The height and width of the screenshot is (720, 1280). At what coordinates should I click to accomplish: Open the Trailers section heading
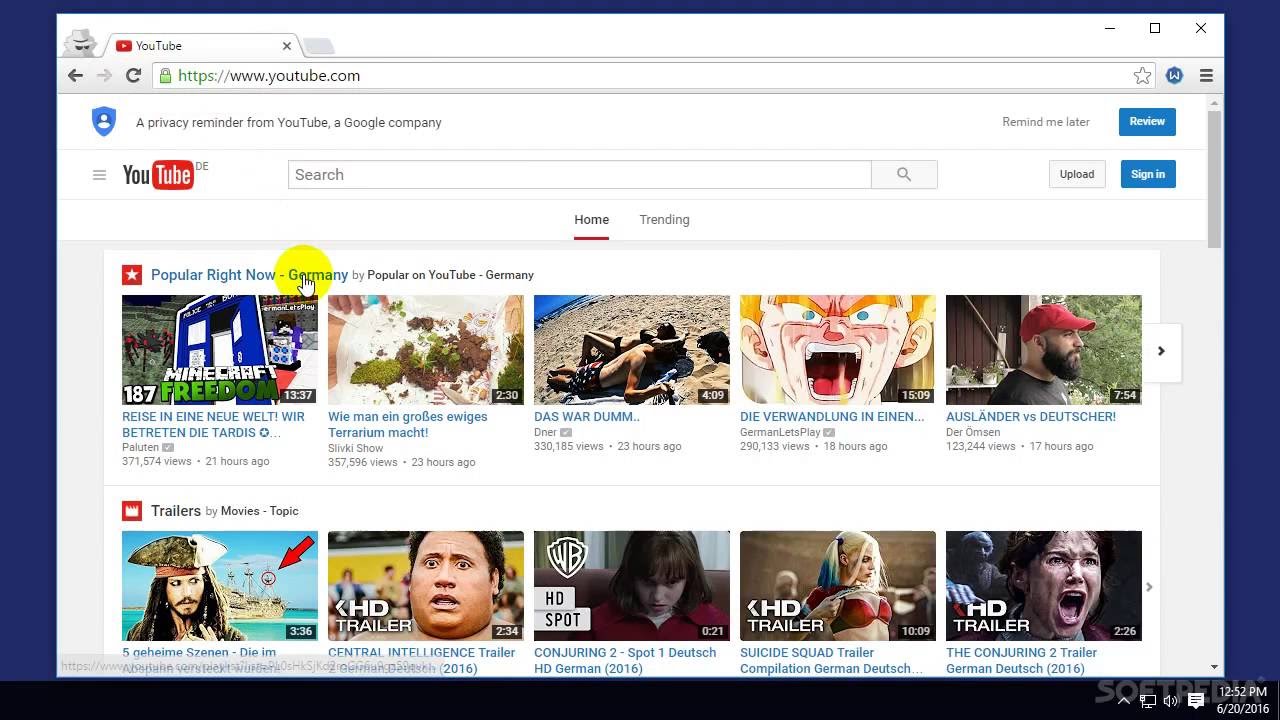click(176, 511)
